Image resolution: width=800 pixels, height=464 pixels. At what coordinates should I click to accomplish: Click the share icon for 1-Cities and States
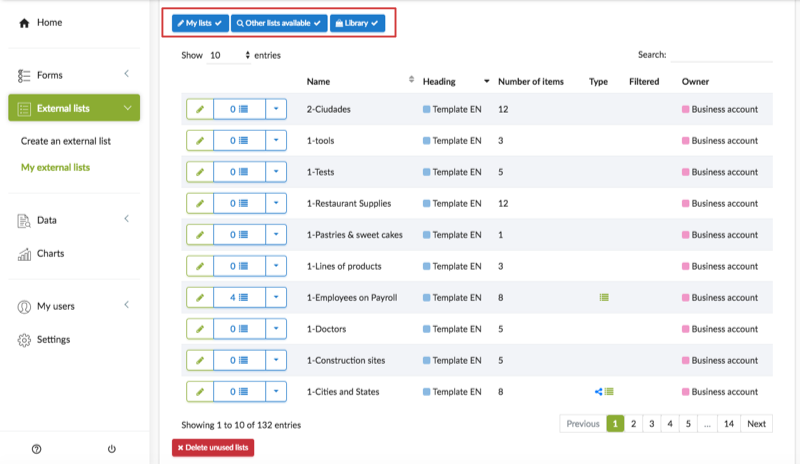[x=598, y=392]
